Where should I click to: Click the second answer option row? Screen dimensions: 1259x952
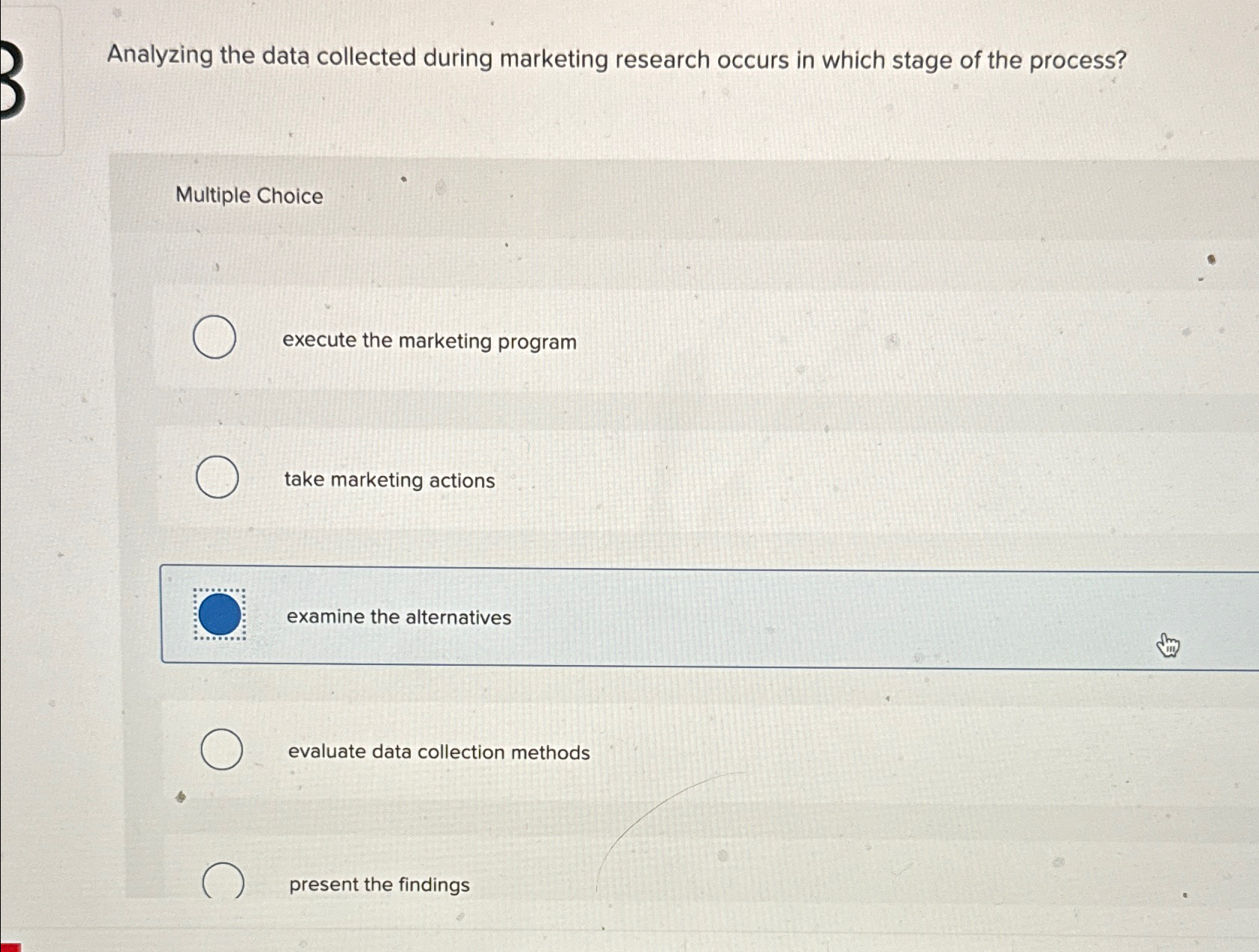598,479
